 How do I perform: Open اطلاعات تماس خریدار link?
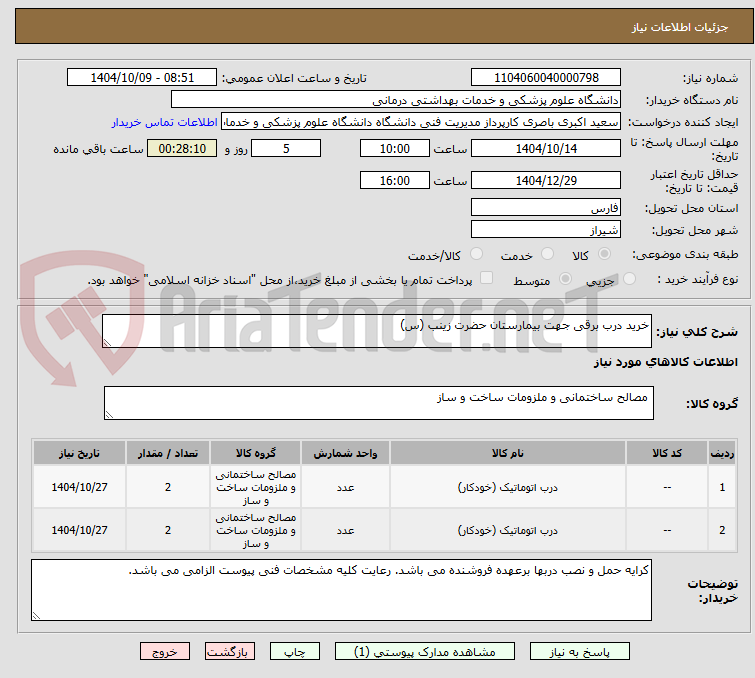coord(165,122)
